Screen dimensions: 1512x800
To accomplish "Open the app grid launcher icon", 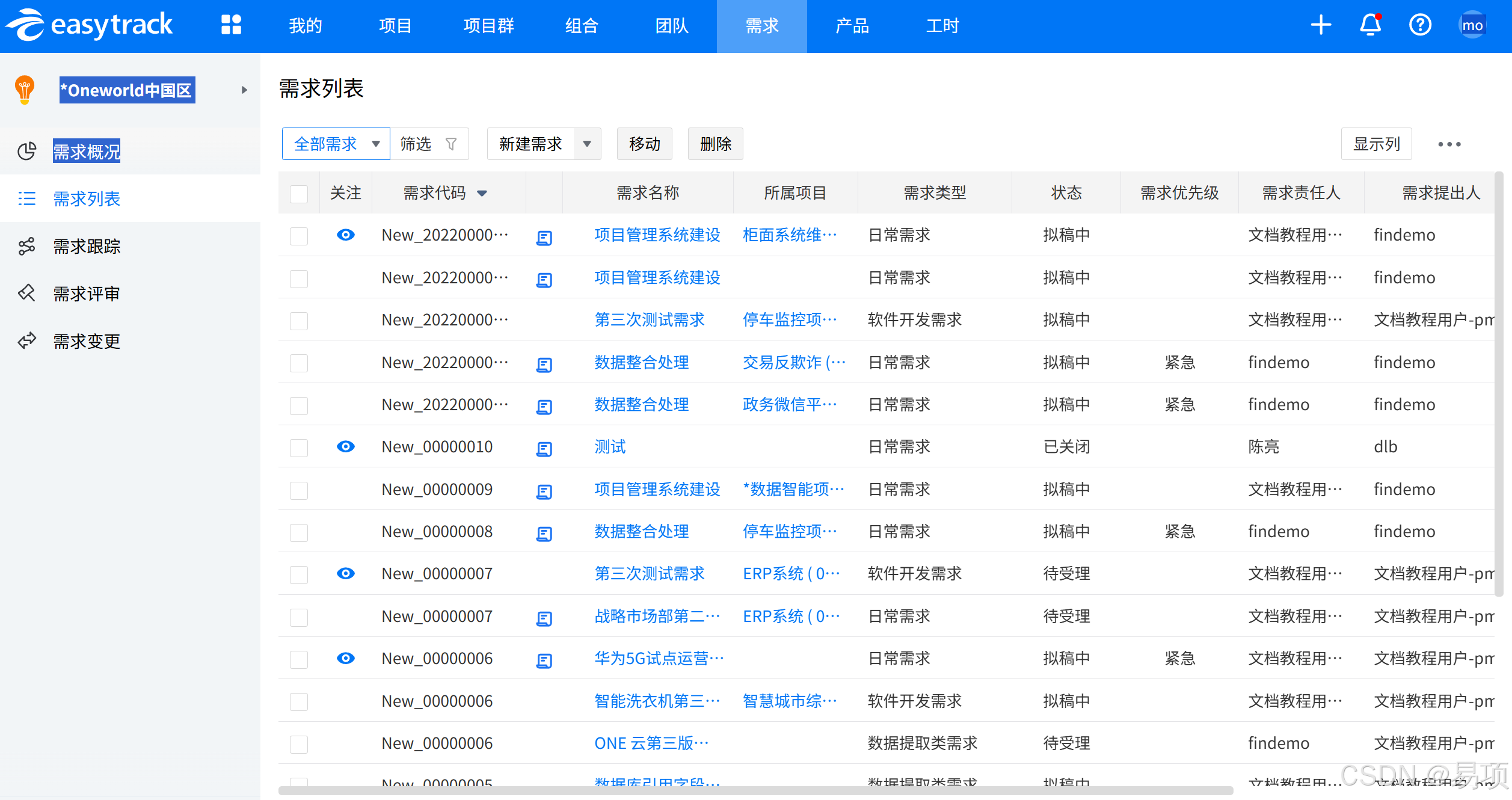I will [x=231, y=25].
